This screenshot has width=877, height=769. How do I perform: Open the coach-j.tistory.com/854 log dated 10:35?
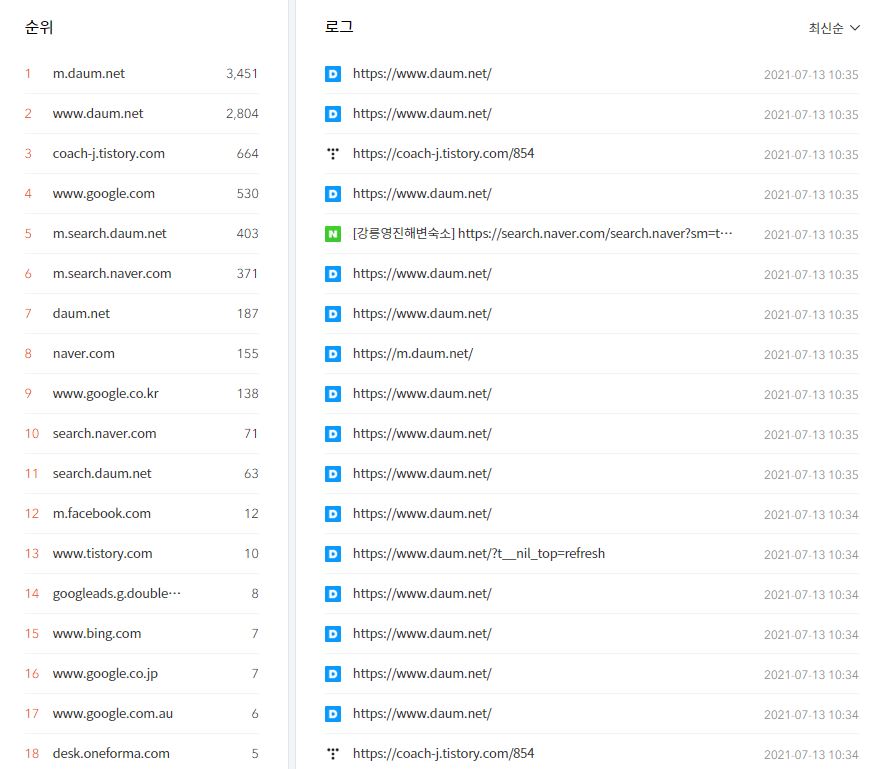(x=444, y=154)
